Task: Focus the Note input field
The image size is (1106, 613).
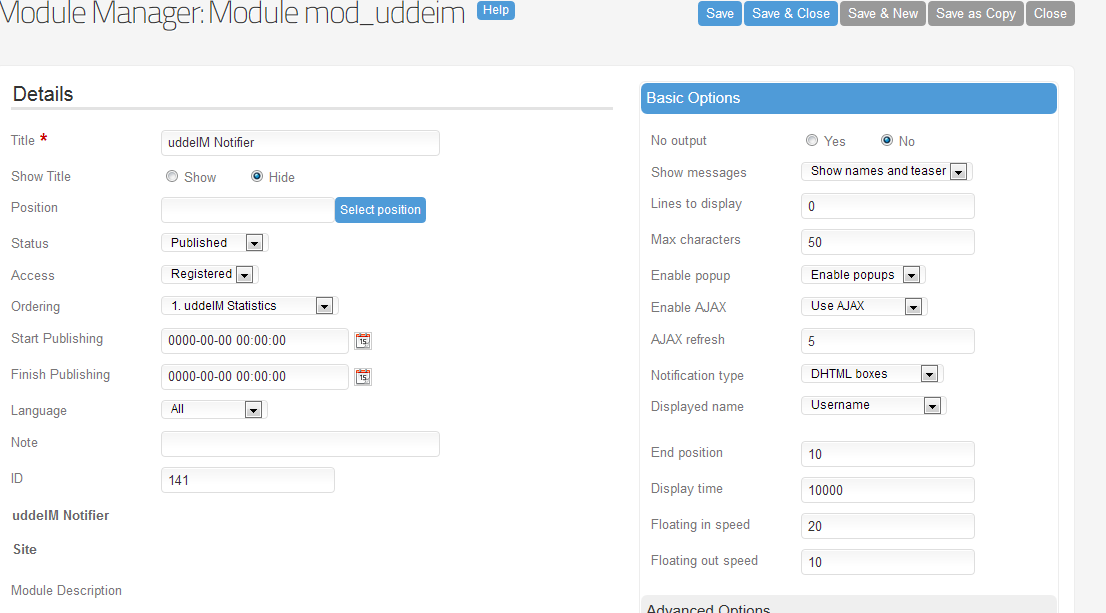Action: (x=300, y=444)
